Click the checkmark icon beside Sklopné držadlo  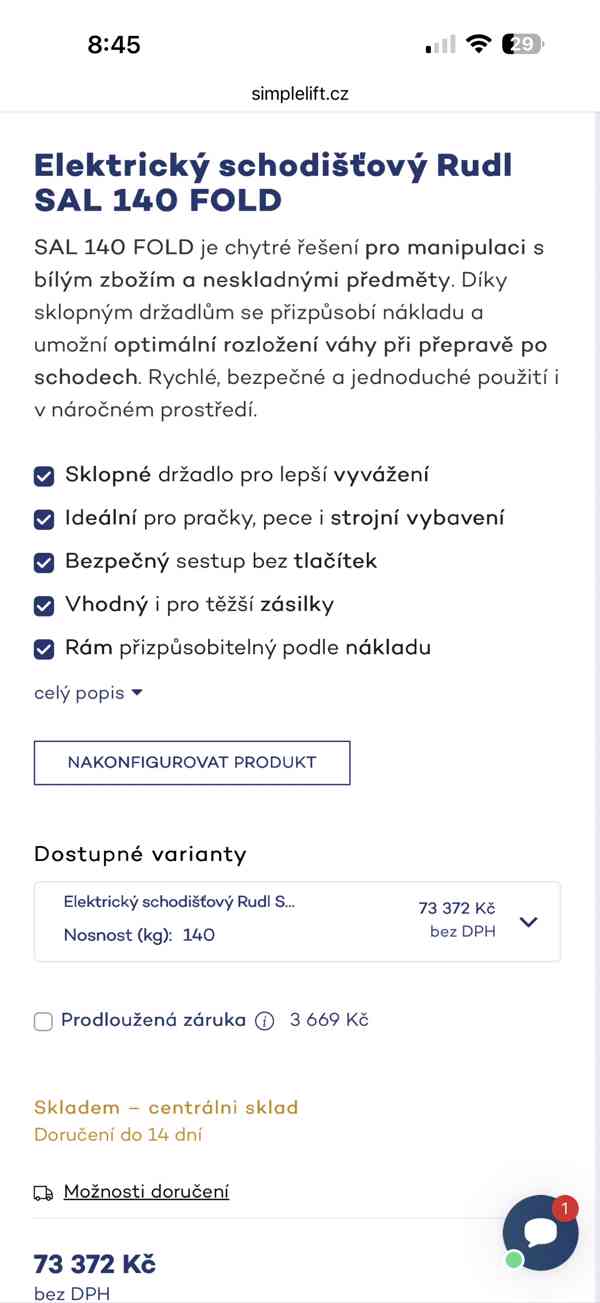[43, 475]
